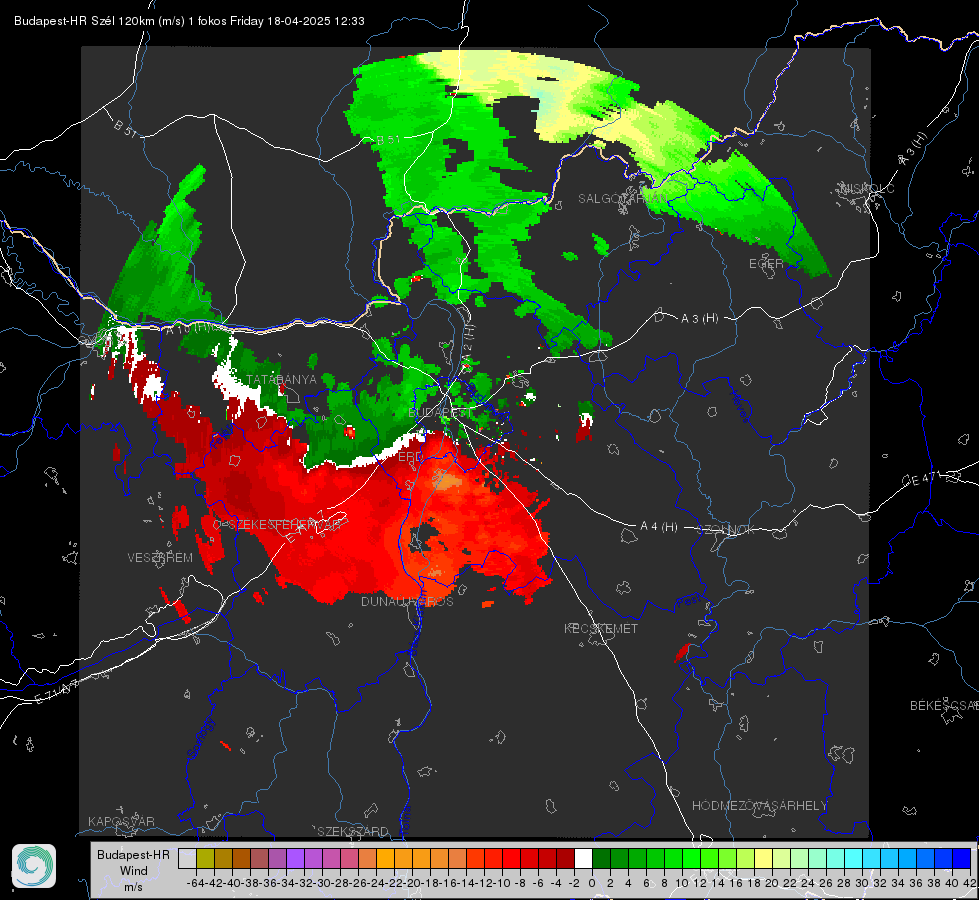Image resolution: width=979 pixels, height=900 pixels.
Task: Select the KAPOSVÁR city label
Action: point(121,821)
